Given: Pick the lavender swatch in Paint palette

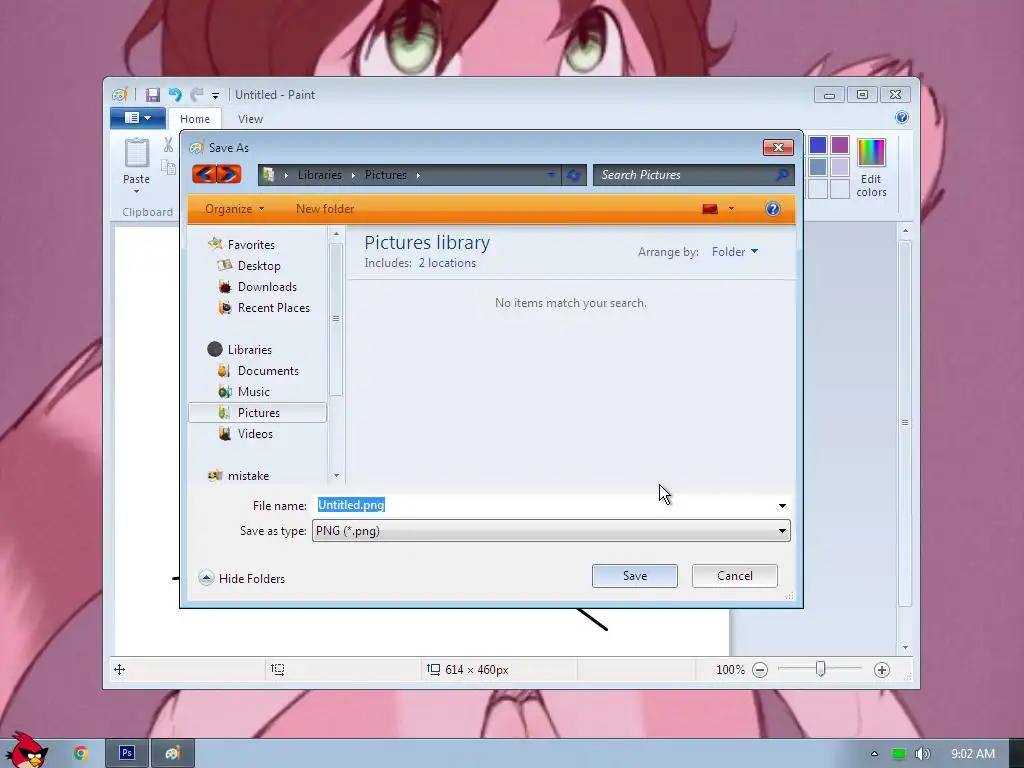Looking at the screenshot, I should pos(840,167).
